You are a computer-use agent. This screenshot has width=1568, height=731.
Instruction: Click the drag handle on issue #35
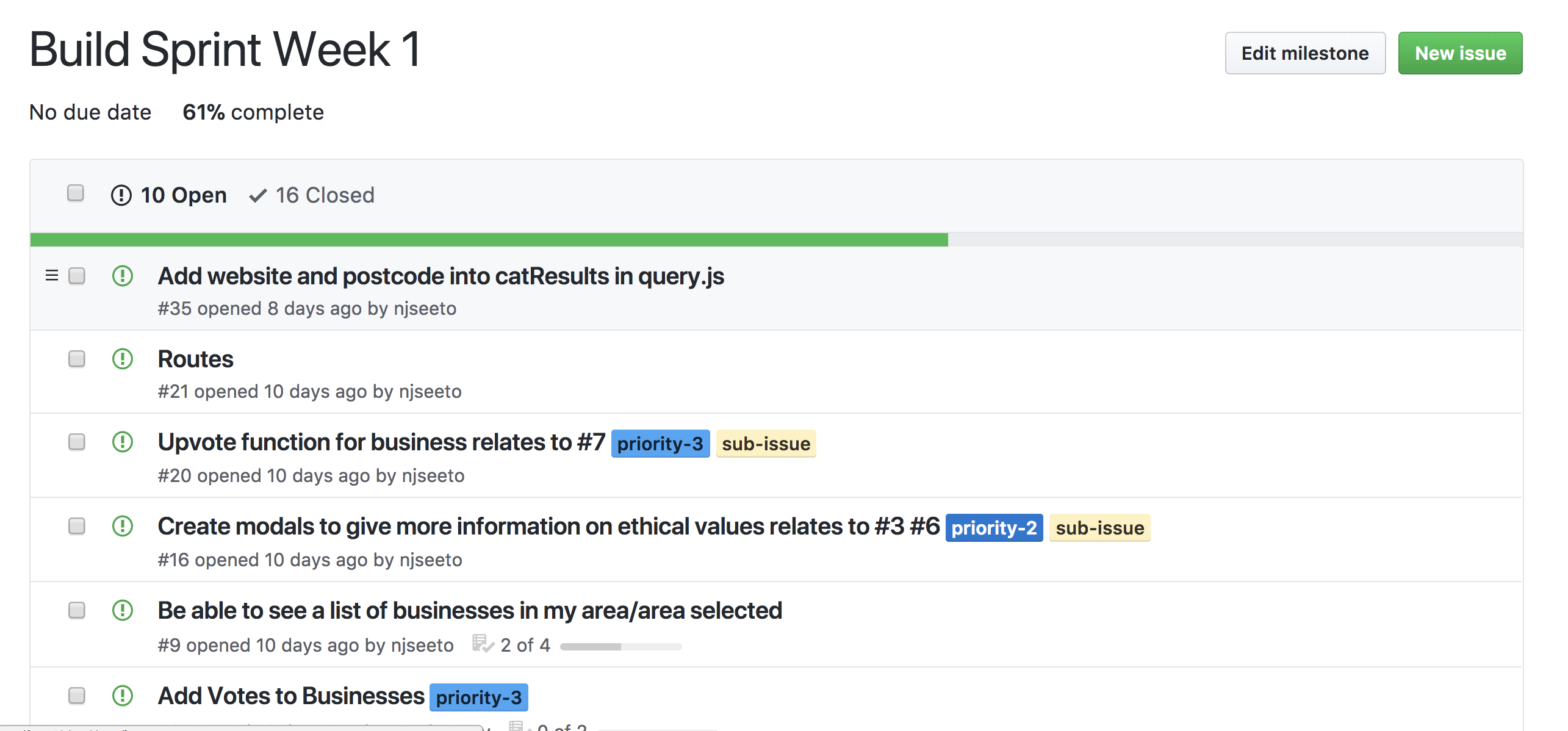[x=52, y=276]
